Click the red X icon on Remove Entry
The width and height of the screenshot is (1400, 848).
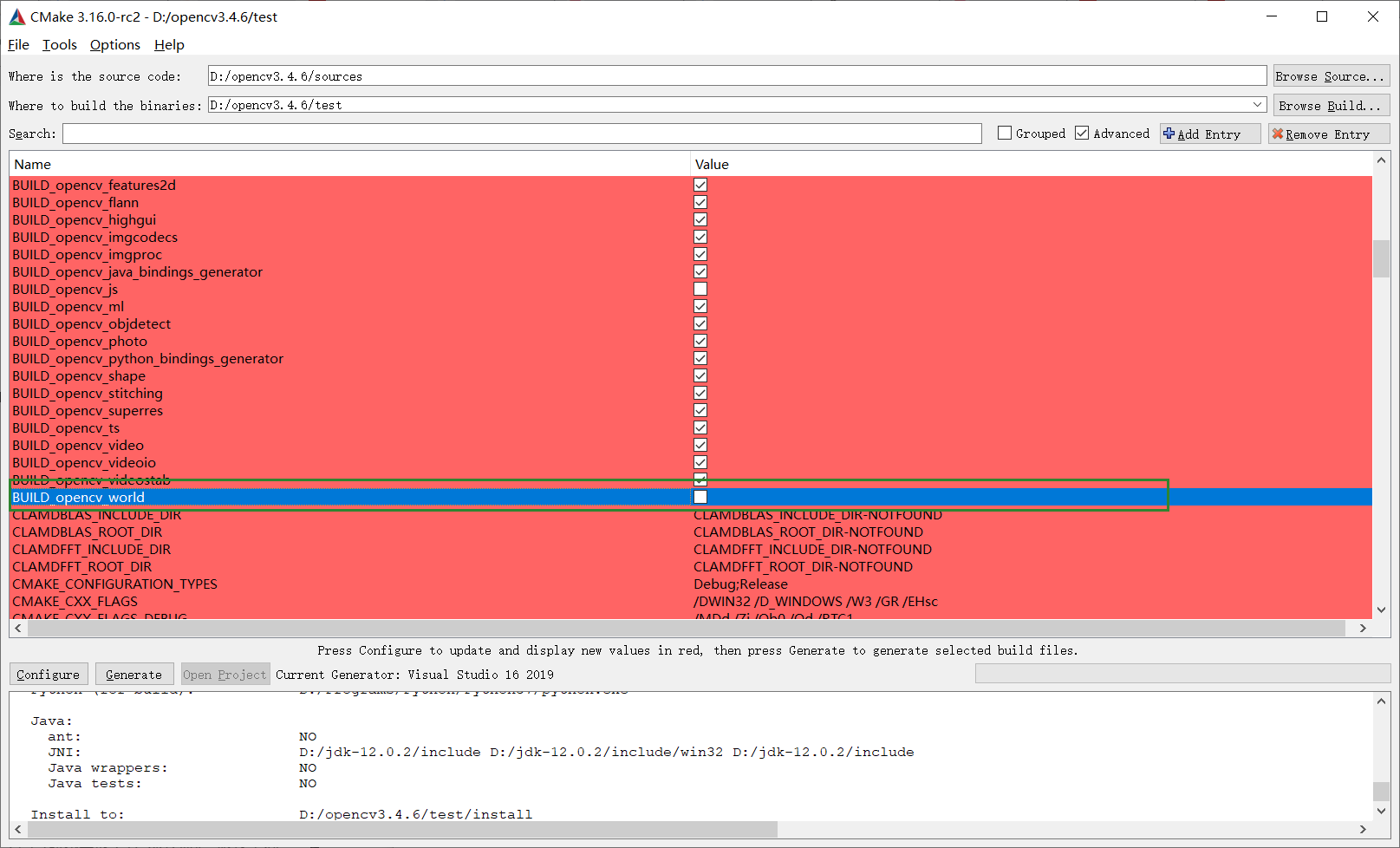point(1277,134)
